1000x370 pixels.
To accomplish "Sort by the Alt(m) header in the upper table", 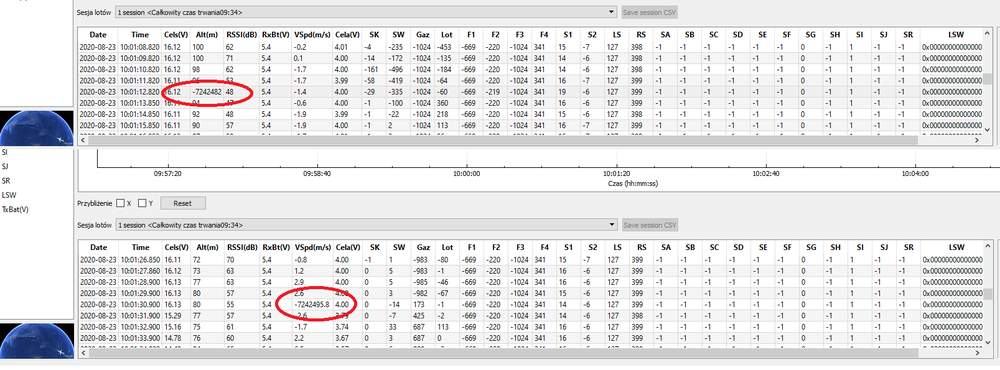I will [x=207, y=34].
